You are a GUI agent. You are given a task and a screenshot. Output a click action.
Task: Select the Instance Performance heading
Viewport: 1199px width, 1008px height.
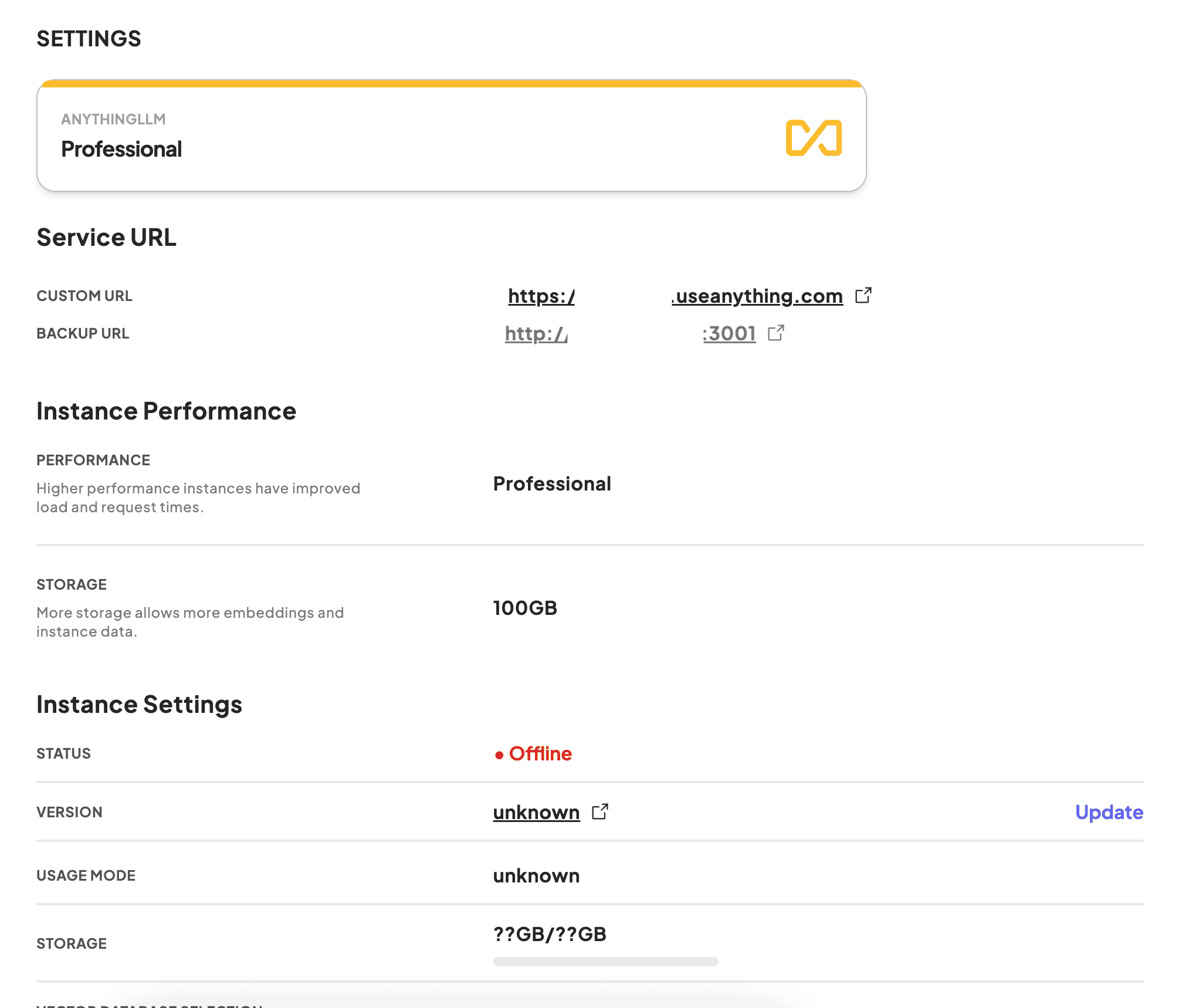click(166, 411)
